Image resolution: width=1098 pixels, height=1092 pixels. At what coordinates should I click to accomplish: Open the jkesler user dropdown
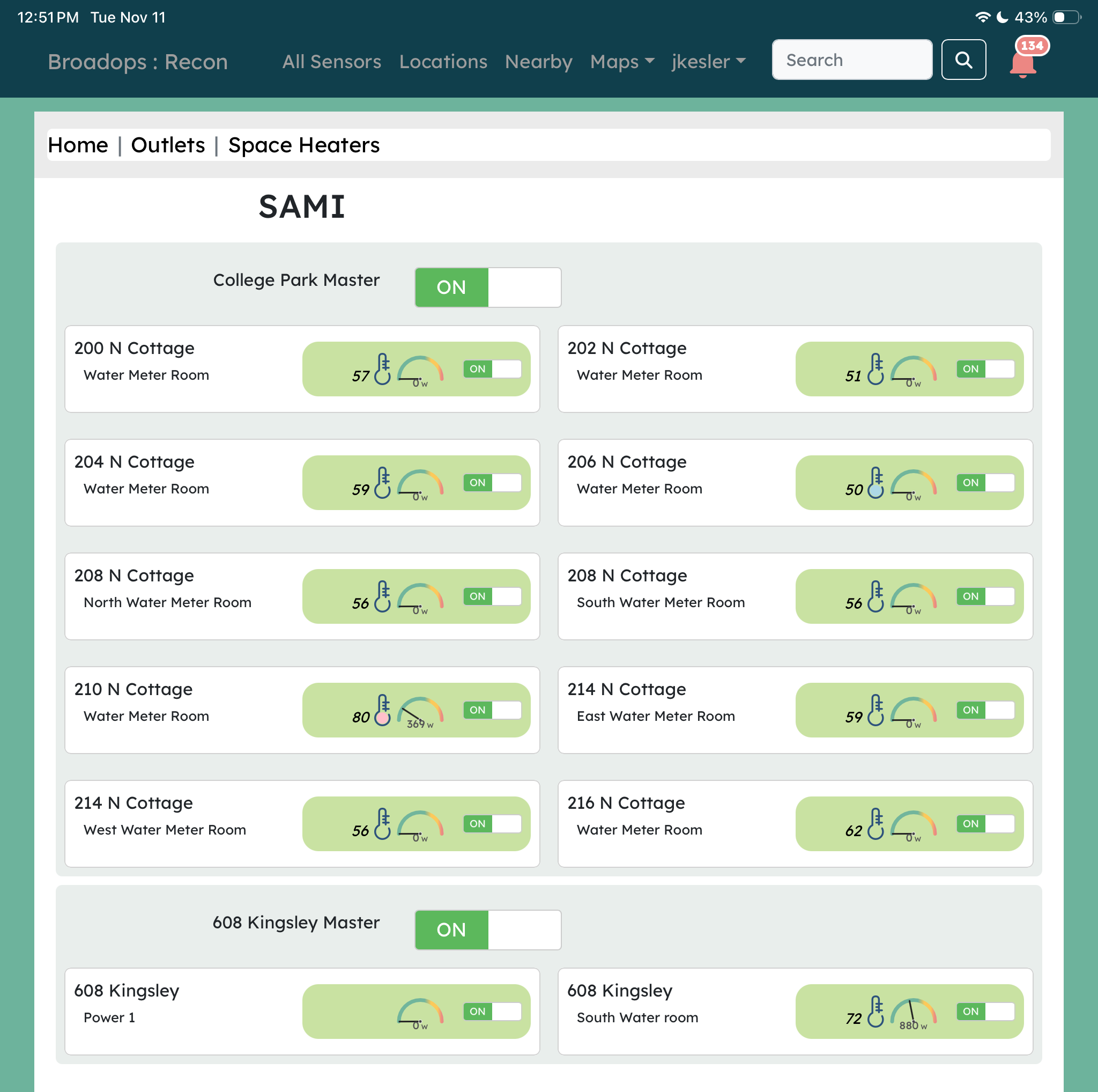point(708,61)
